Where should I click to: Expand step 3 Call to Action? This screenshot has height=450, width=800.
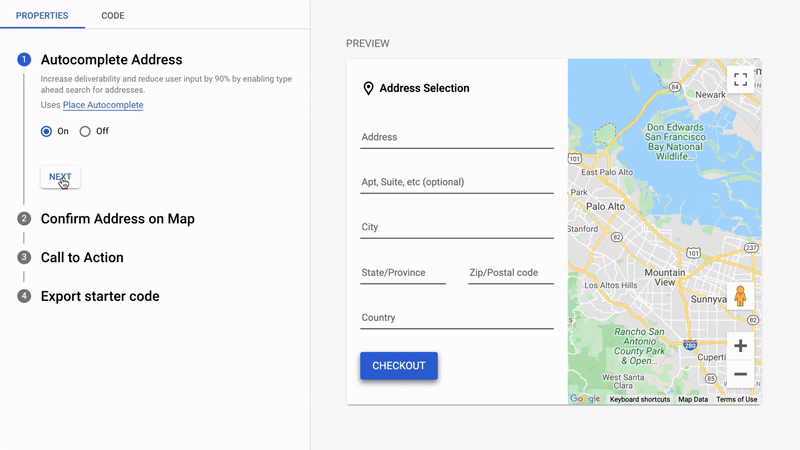(82, 257)
